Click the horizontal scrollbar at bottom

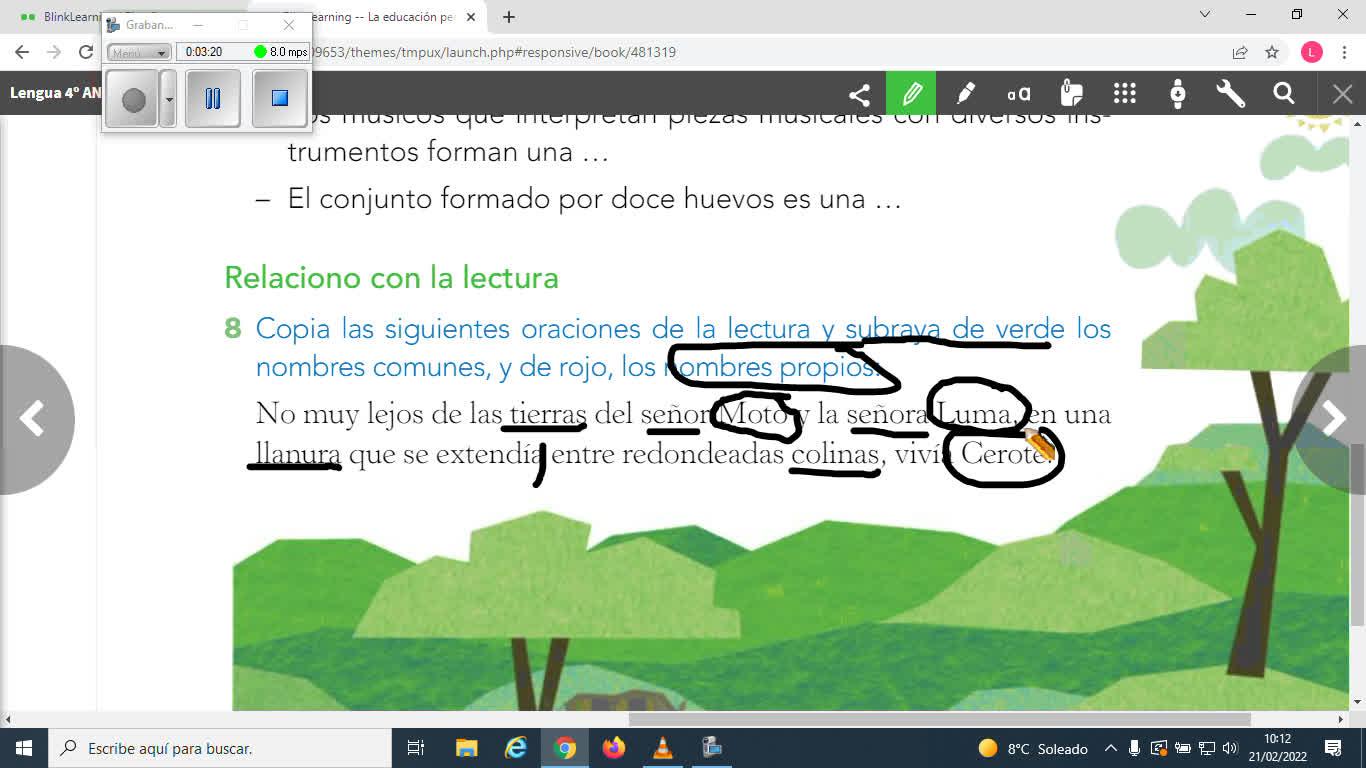pyautogui.click(x=939, y=719)
